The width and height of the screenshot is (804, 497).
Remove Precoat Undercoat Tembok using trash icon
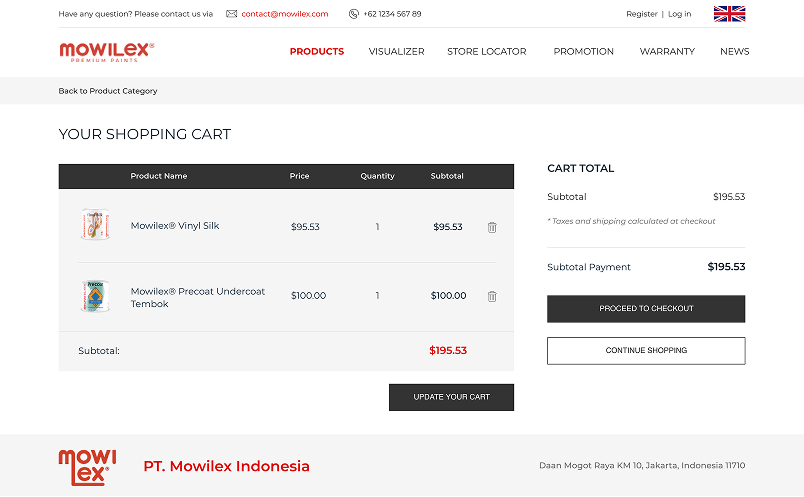point(492,296)
